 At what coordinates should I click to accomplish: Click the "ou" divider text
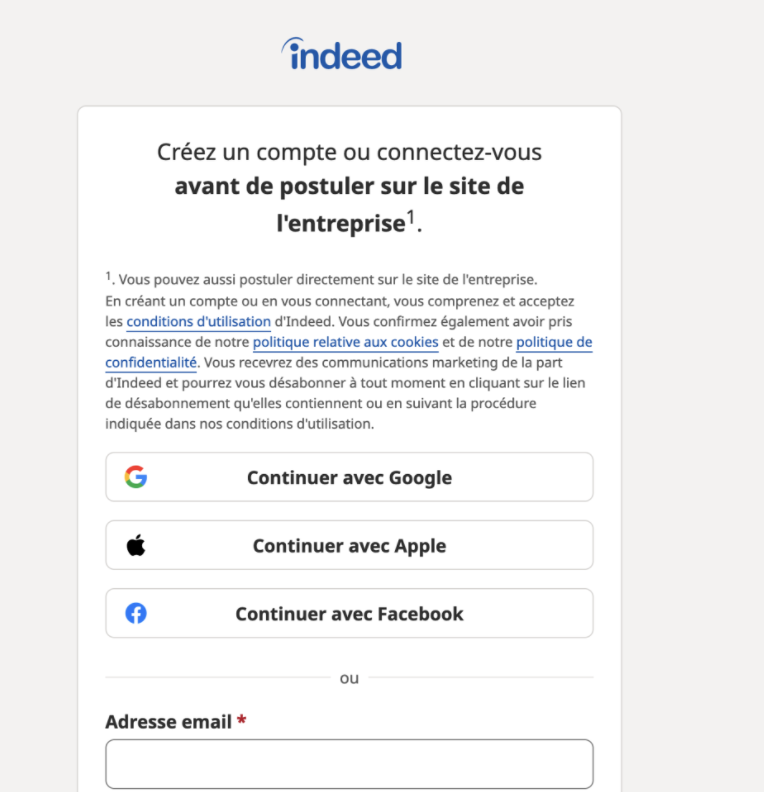pos(349,678)
